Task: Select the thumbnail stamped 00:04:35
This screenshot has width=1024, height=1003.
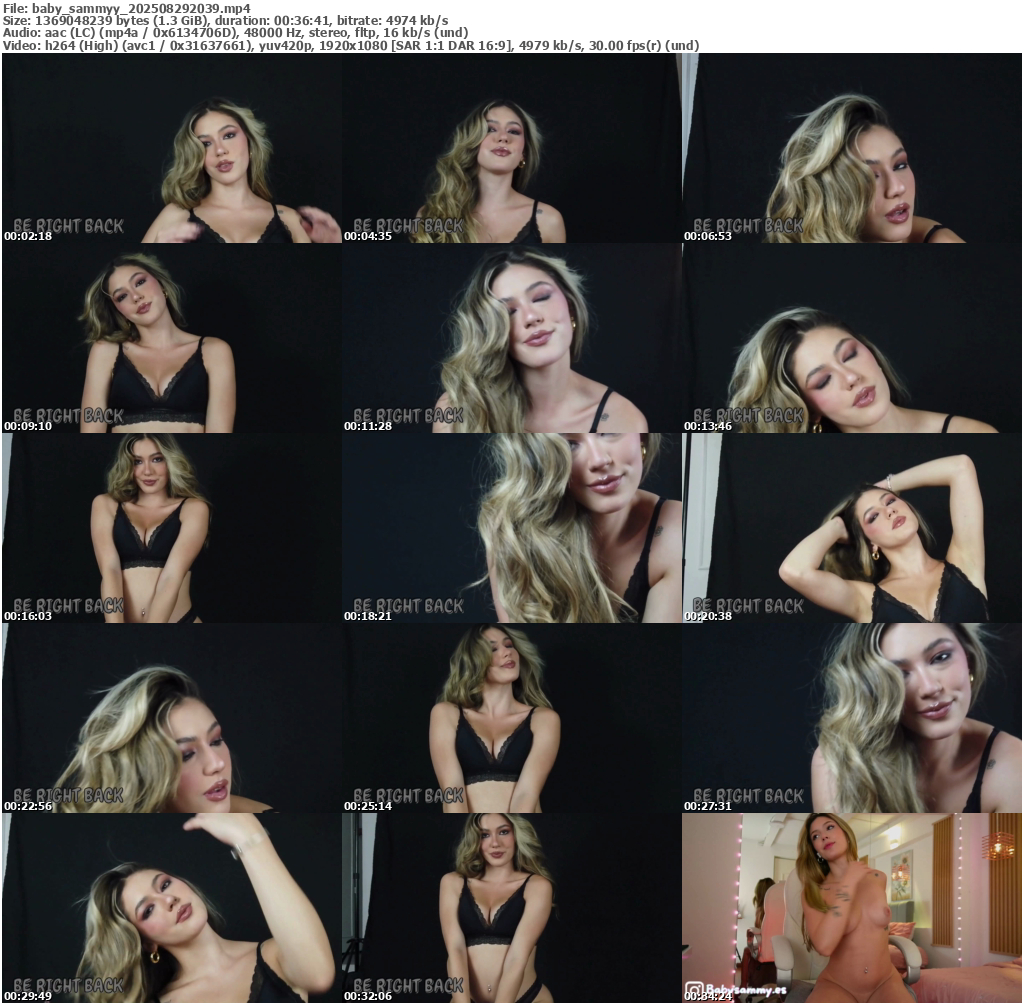Action: point(511,148)
